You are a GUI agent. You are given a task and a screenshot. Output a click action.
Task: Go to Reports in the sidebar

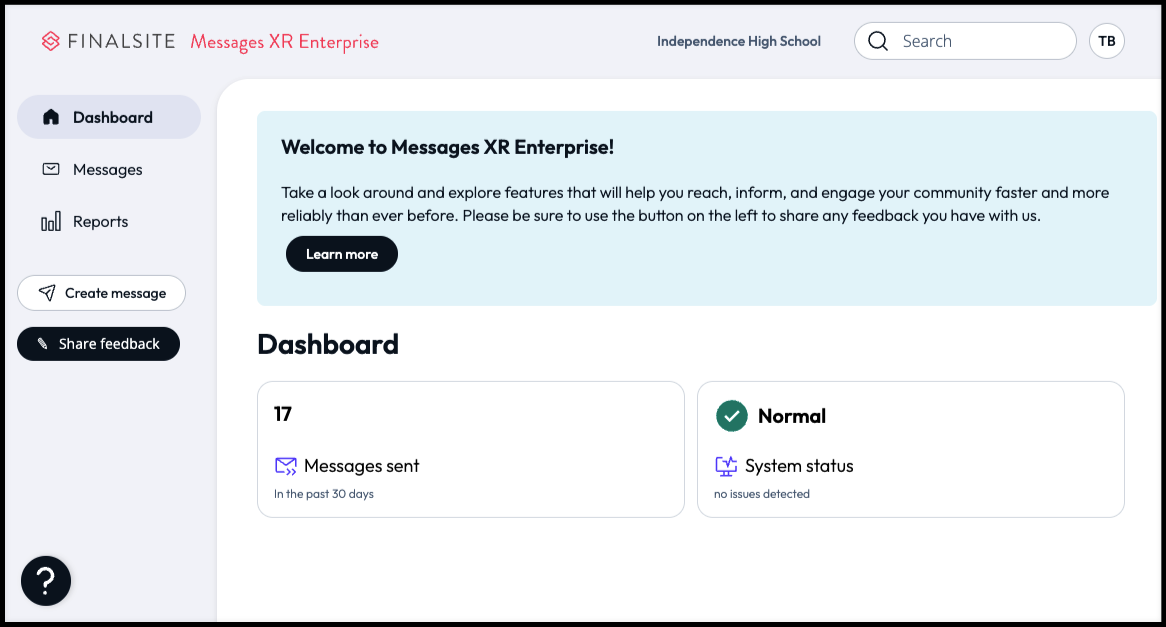pyautogui.click(x=100, y=222)
